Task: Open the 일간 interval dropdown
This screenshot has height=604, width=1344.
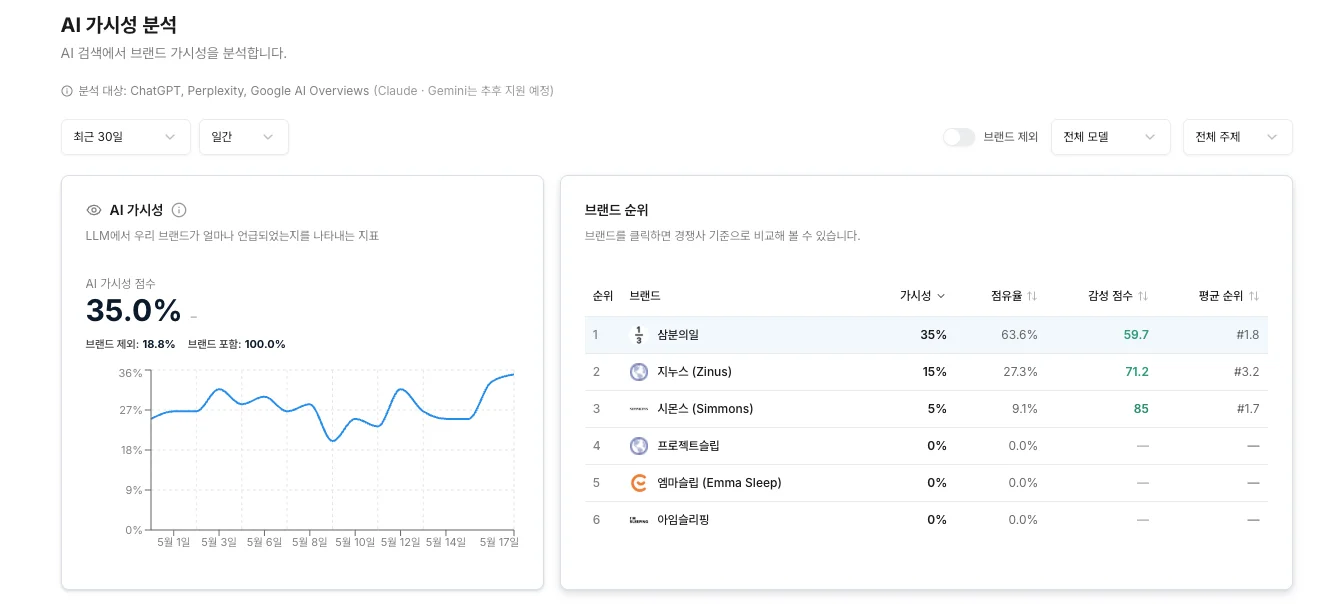Action: pos(244,137)
